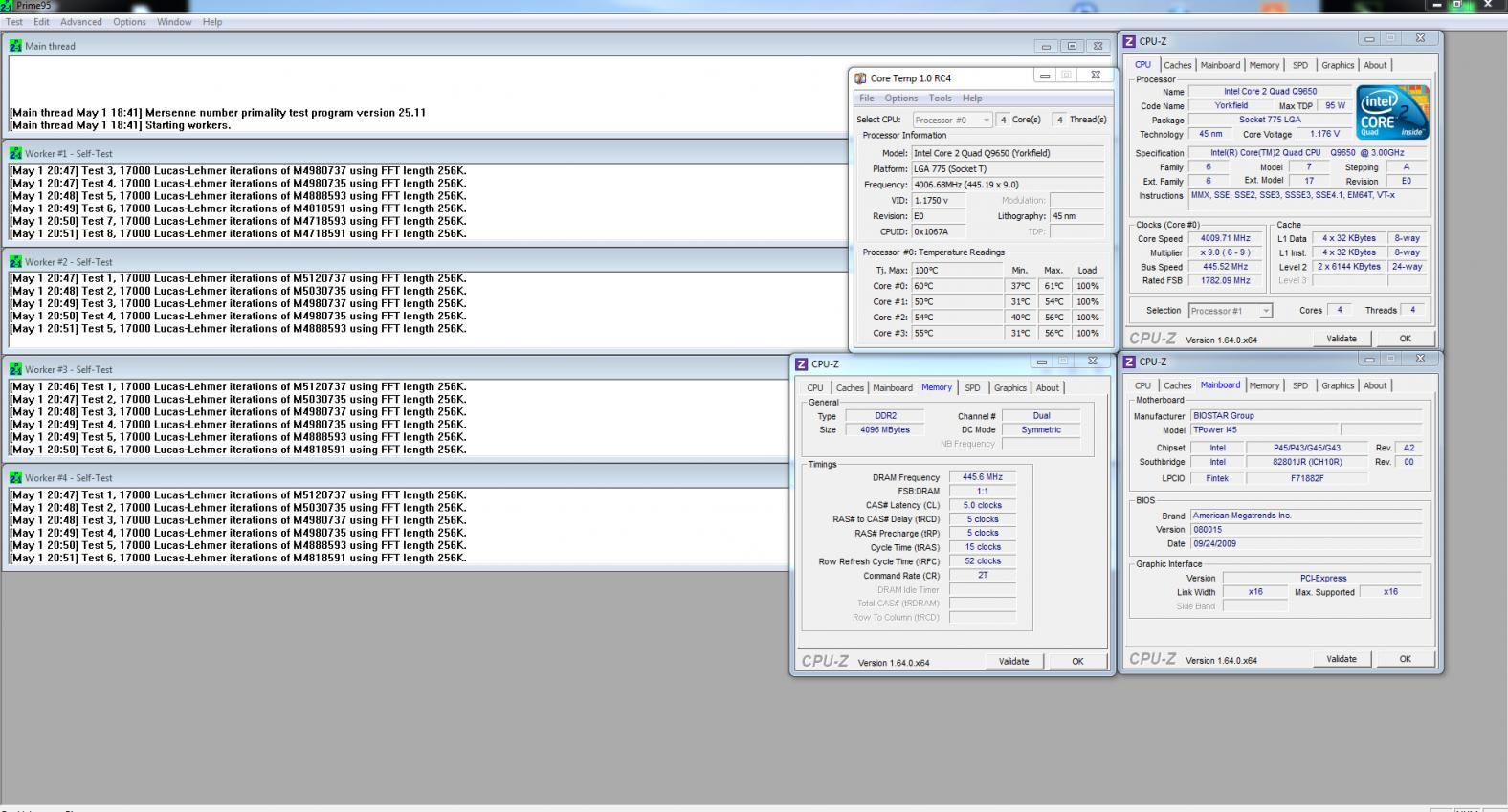Switch to Mainboard tab in top CPU-Z window
The height and width of the screenshot is (812, 1508).
pos(1220,65)
